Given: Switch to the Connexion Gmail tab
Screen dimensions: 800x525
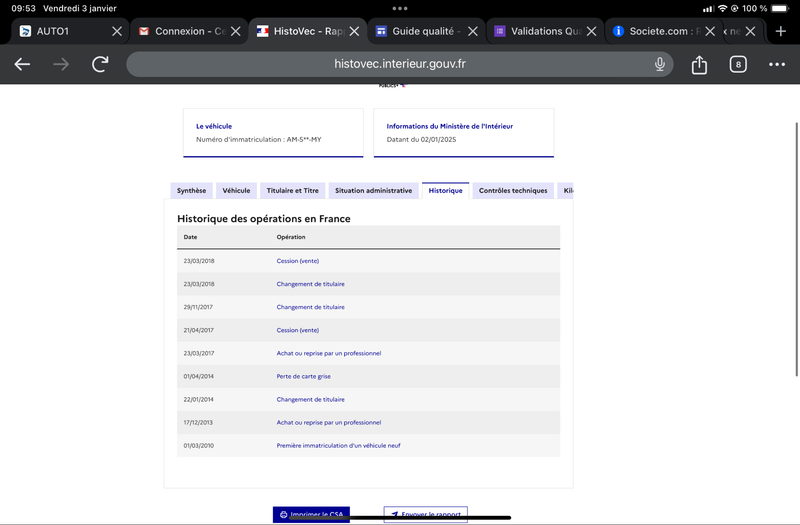Looking at the screenshot, I should [181, 31].
